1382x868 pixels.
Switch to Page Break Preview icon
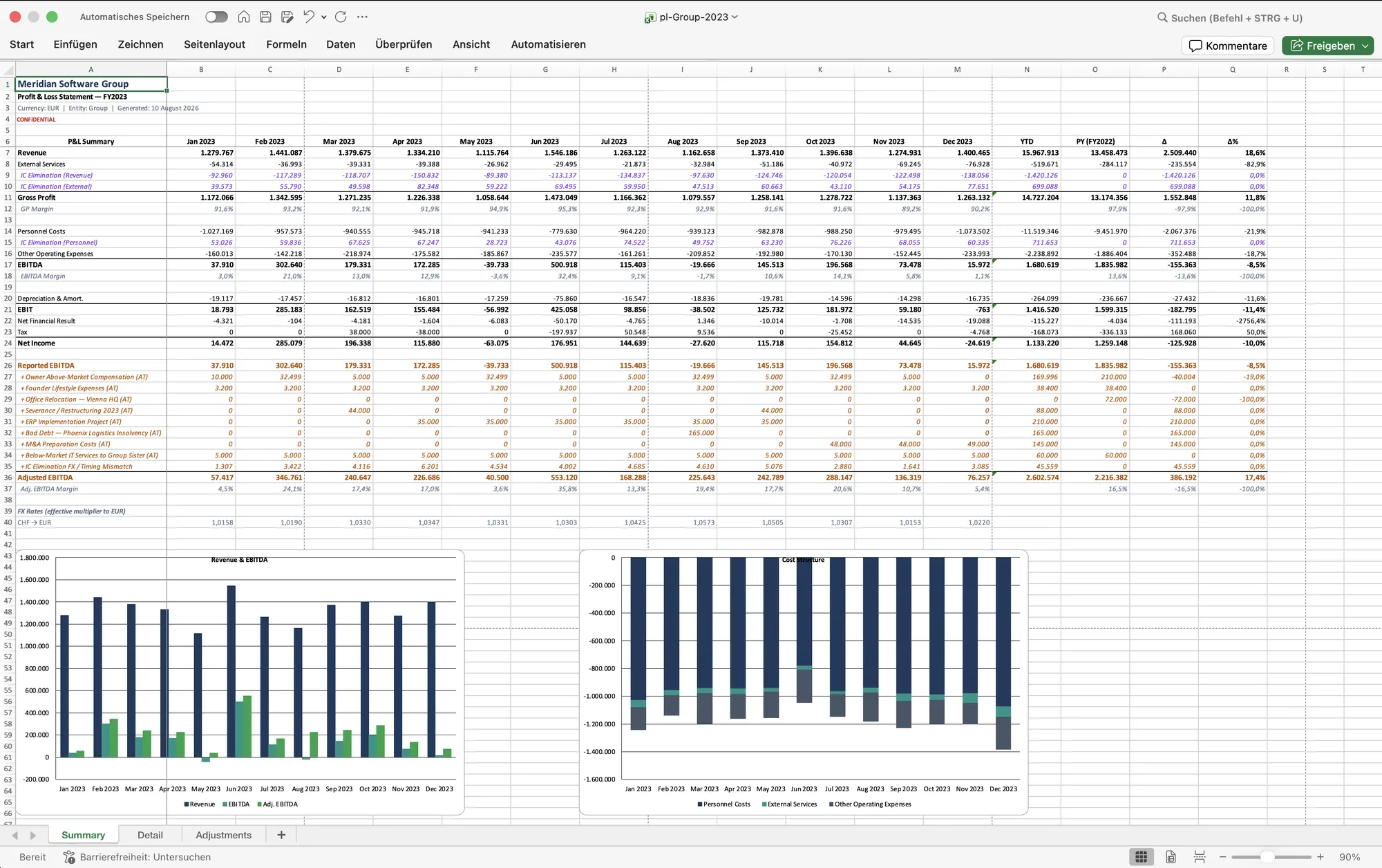(x=1200, y=857)
